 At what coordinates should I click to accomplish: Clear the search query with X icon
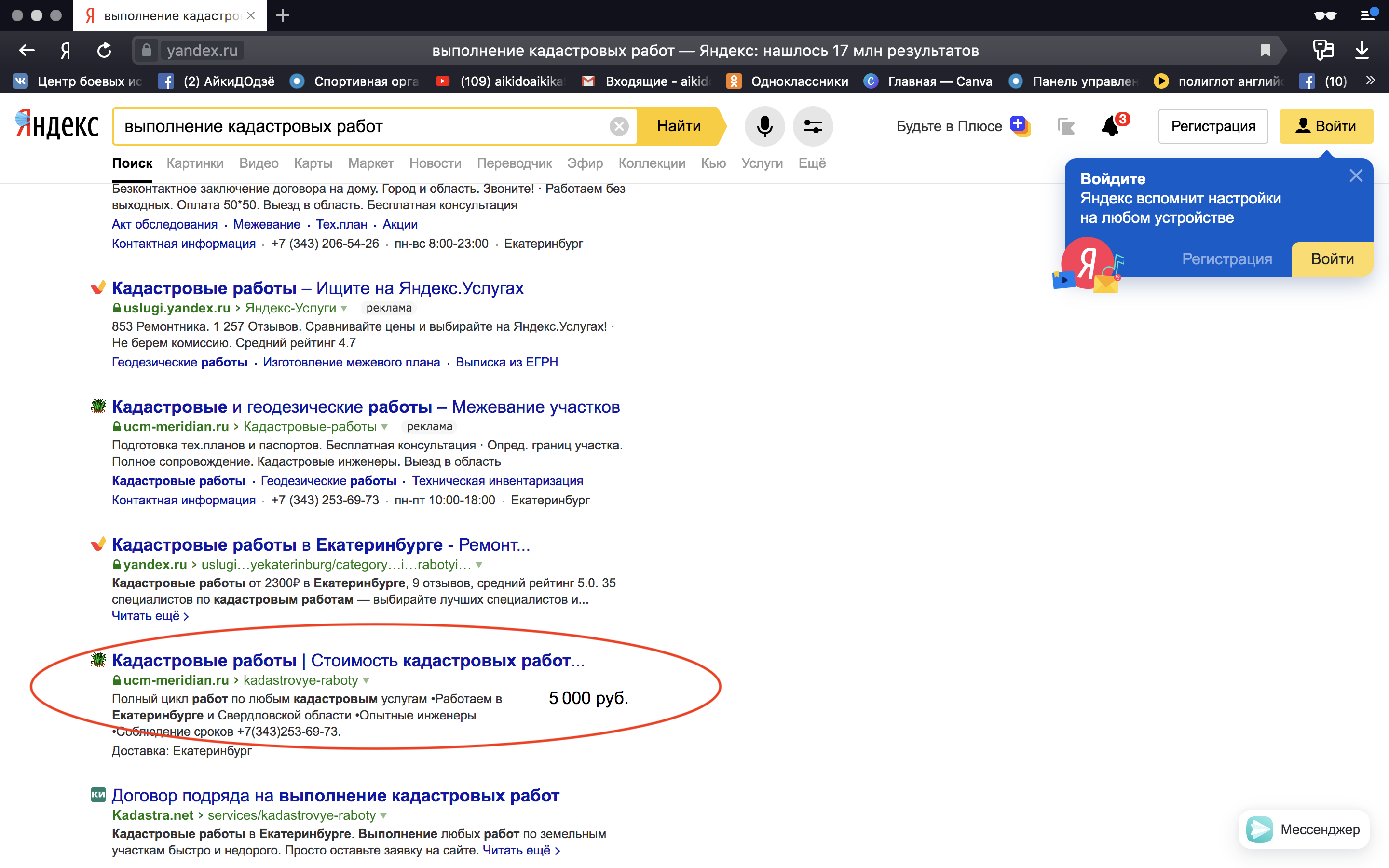coord(619,126)
